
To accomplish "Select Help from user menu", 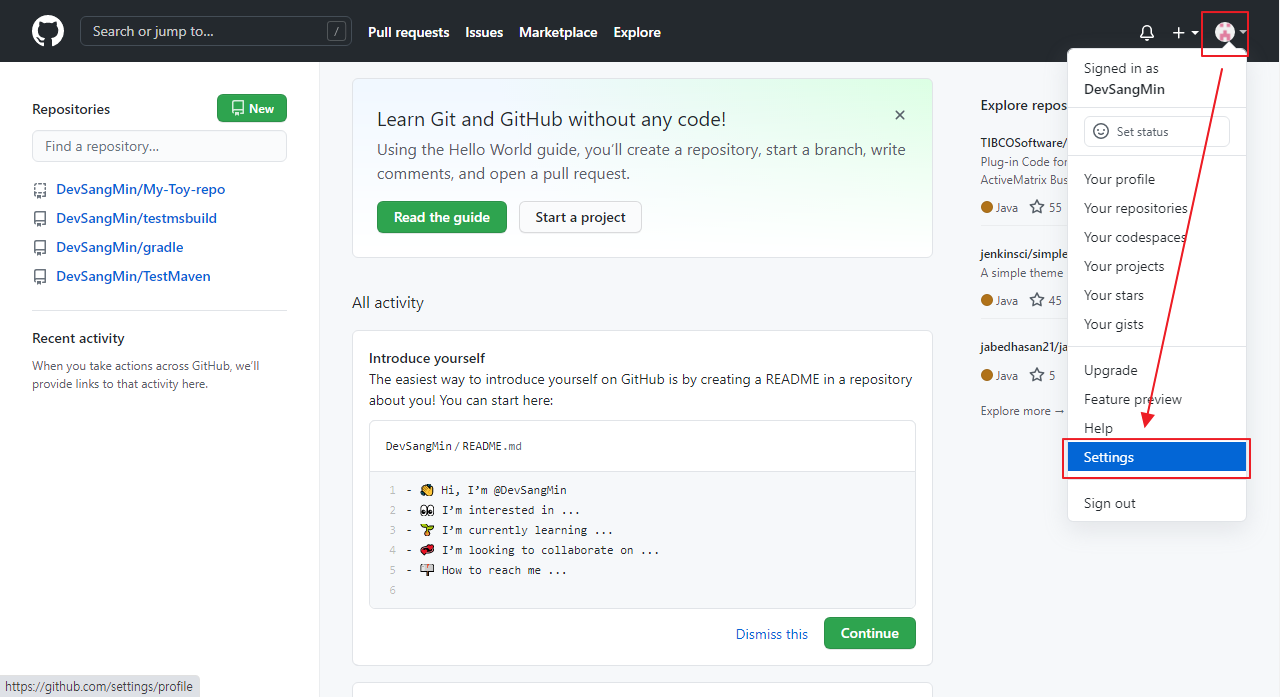I will 1157,428.
